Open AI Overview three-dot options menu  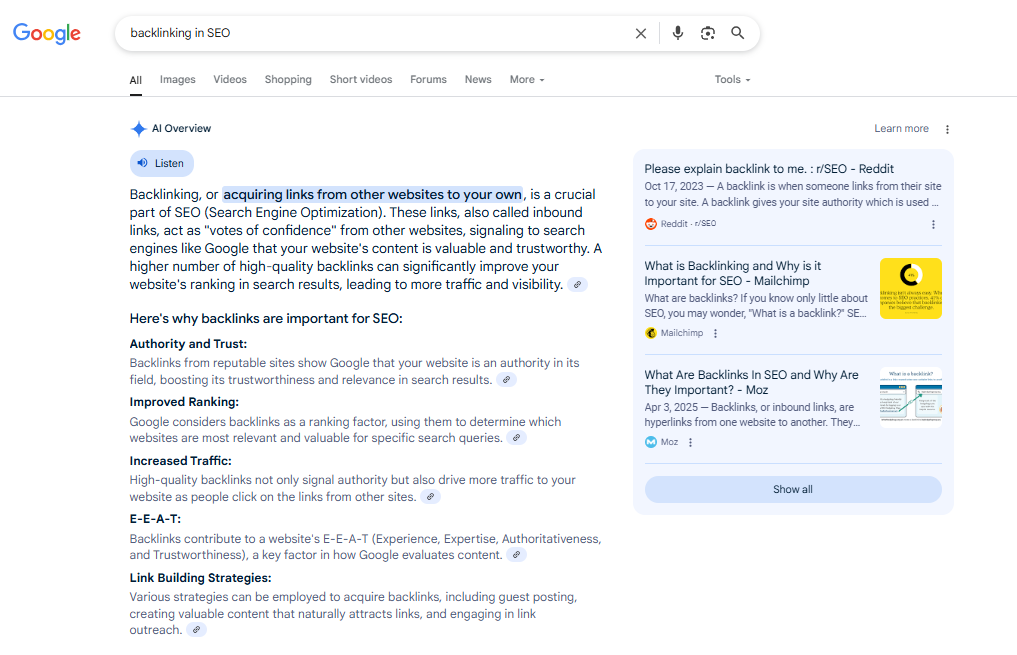948,129
